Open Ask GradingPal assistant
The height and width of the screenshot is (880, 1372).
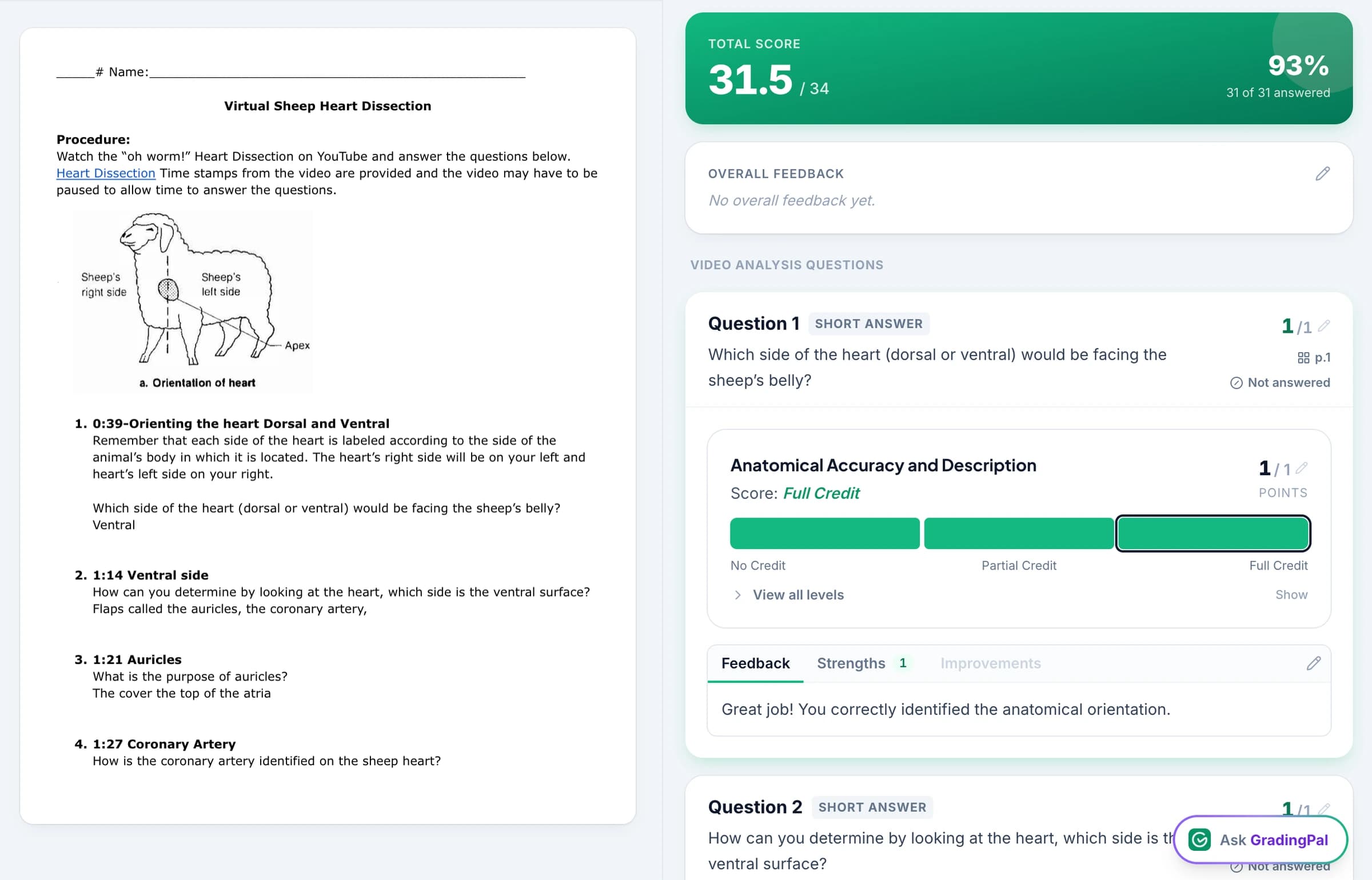(x=1261, y=839)
